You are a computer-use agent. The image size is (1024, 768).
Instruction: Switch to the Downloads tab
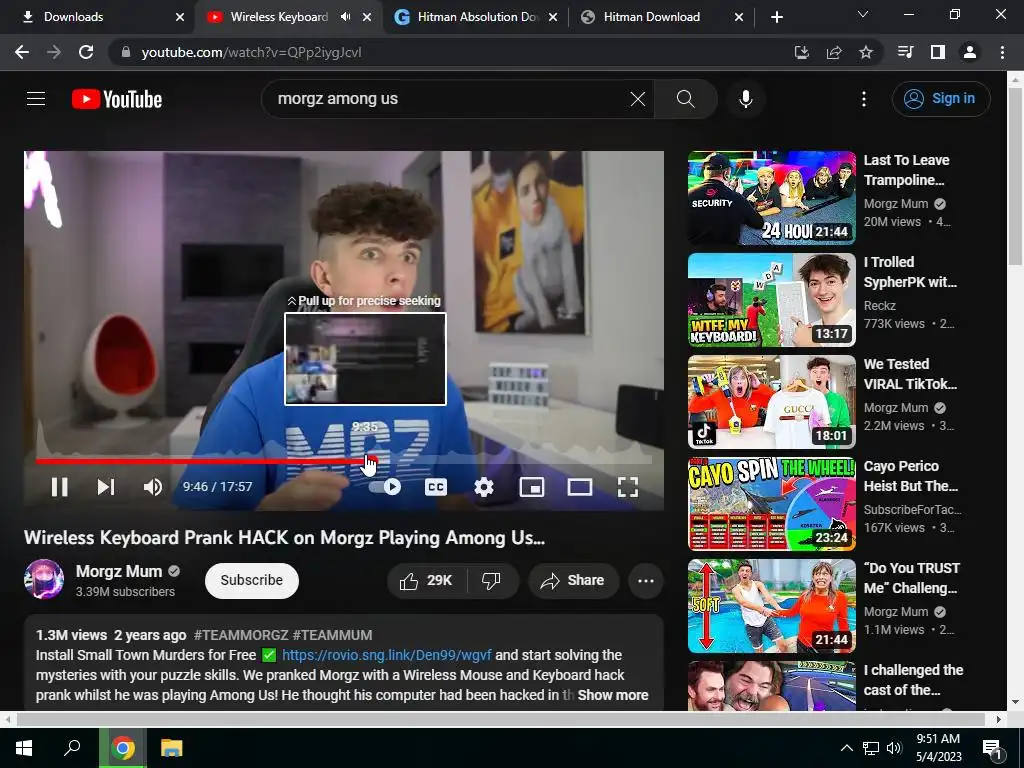click(97, 17)
